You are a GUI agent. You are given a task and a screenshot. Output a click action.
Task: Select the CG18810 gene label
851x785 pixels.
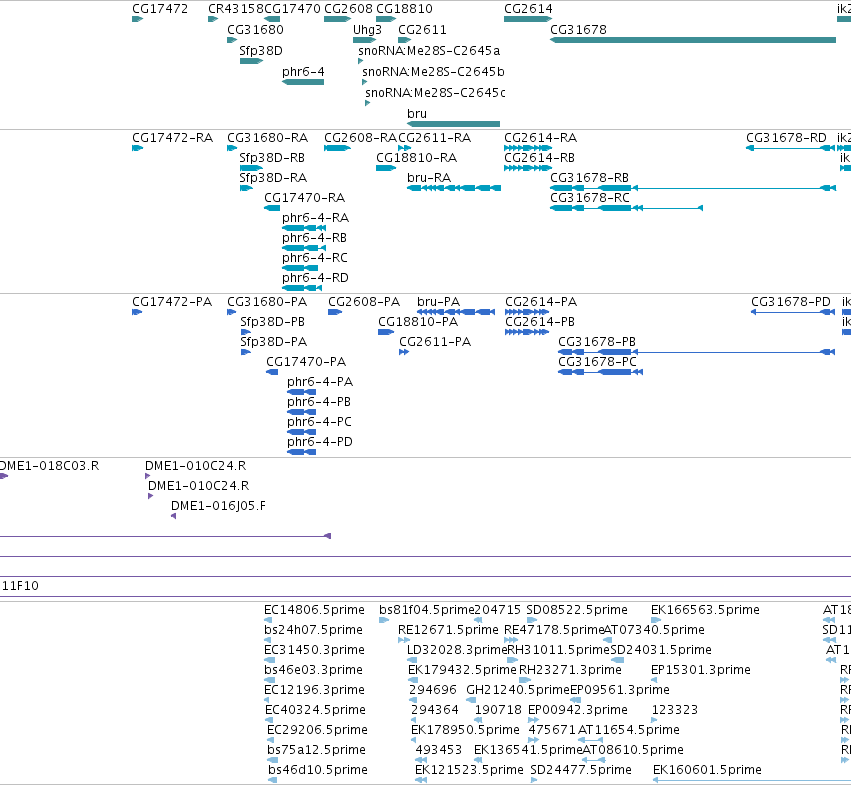click(404, 9)
